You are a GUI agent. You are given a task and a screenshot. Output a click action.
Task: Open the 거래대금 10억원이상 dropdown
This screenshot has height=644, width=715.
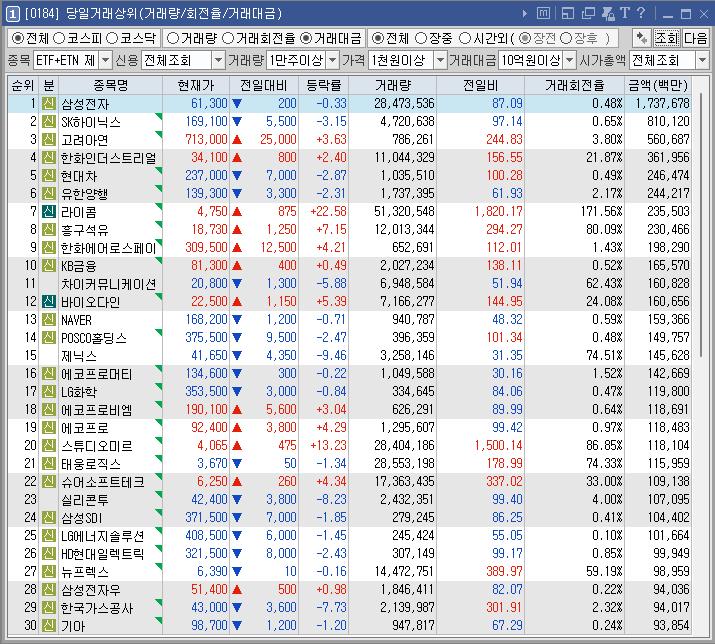(570, 60)
